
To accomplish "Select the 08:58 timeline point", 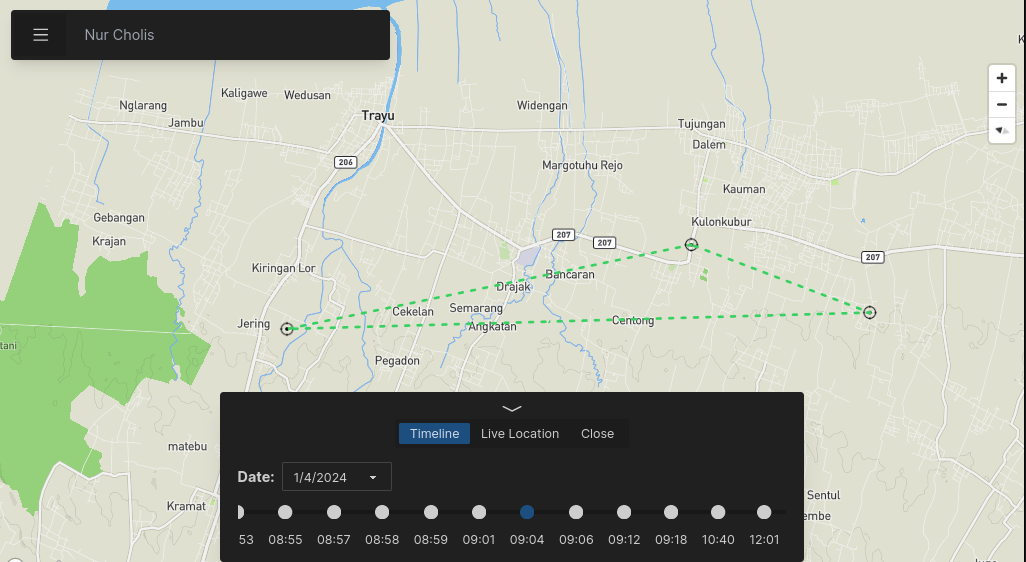I will 382,512.
